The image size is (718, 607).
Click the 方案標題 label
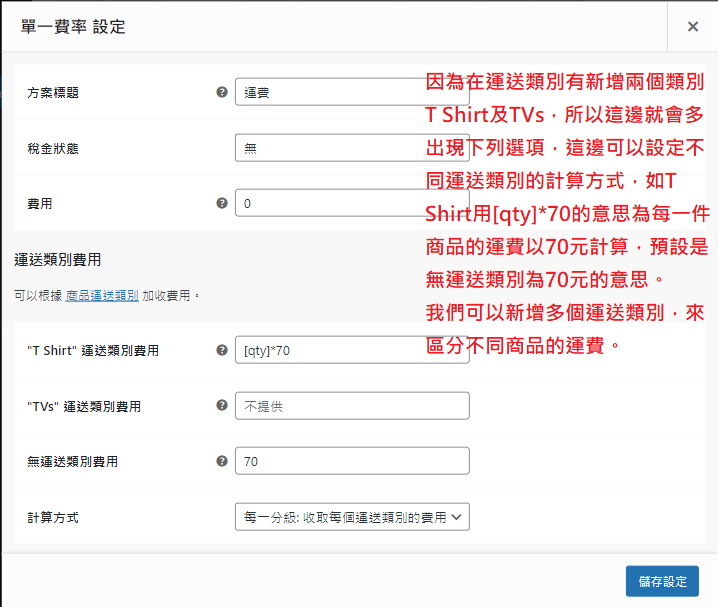pyautogui.click(x=53, y=93)
